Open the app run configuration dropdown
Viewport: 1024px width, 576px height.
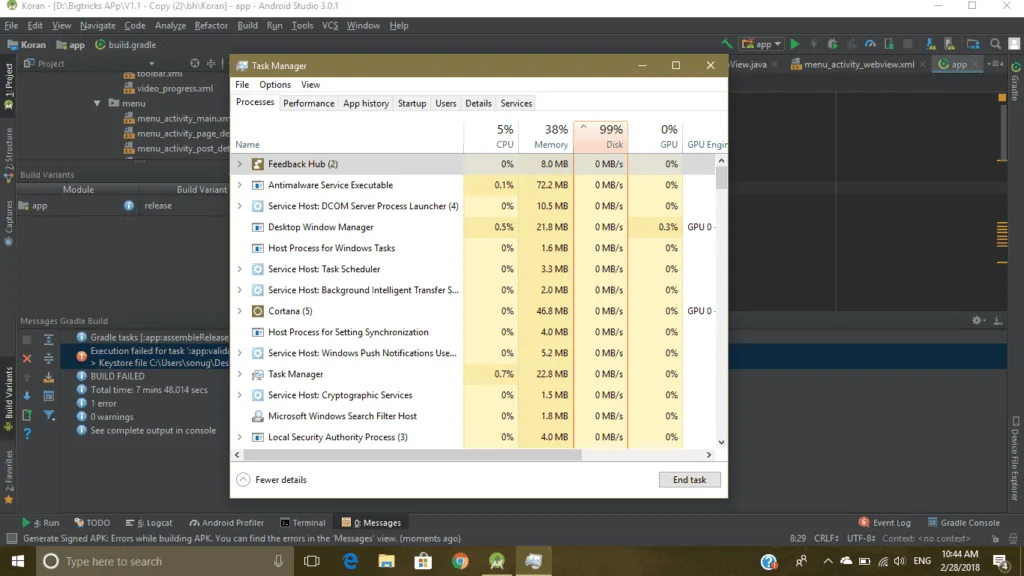pos(761,44)
